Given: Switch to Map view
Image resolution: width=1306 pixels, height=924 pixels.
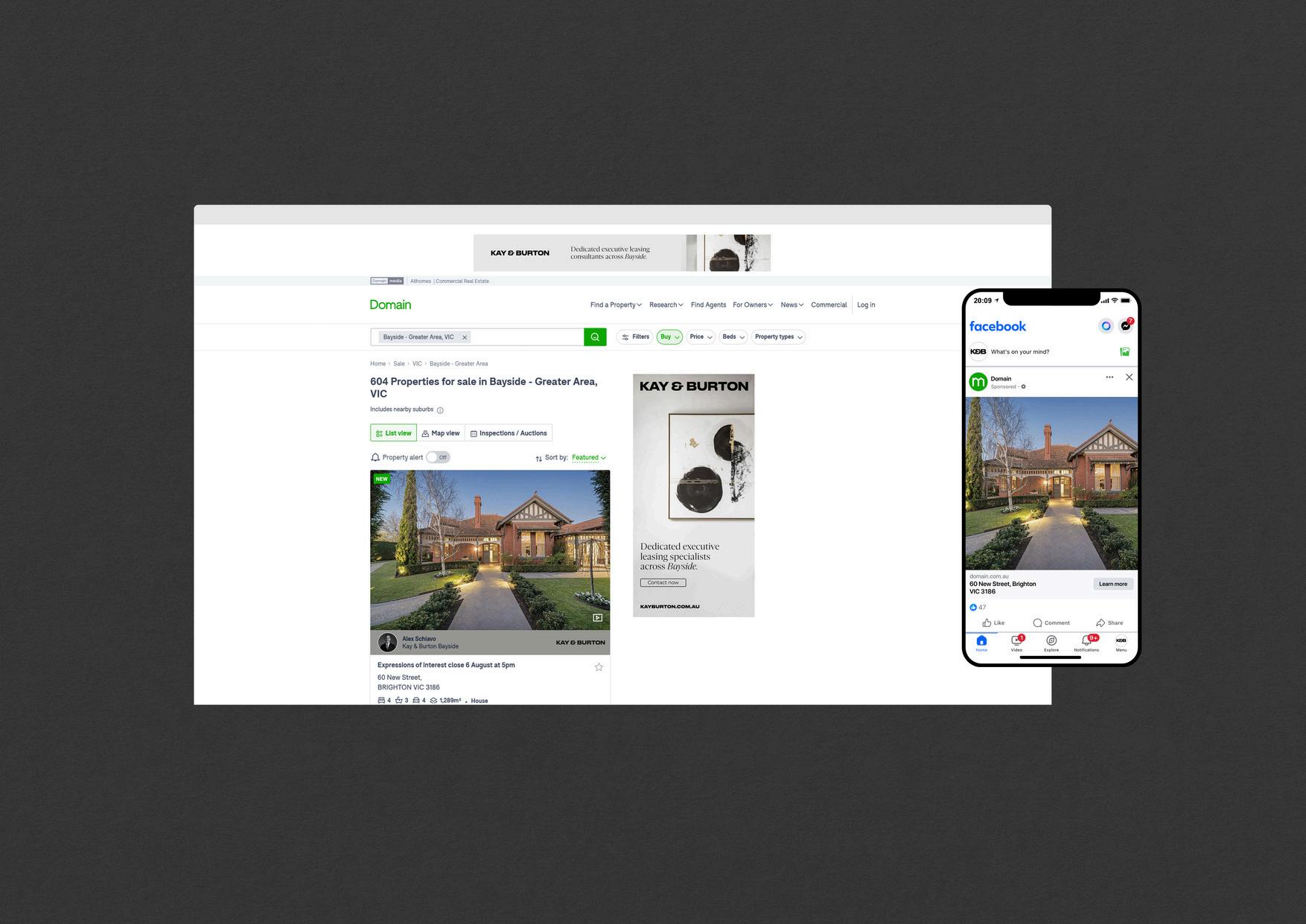Looking at the screenshot, I should (441, 433).
